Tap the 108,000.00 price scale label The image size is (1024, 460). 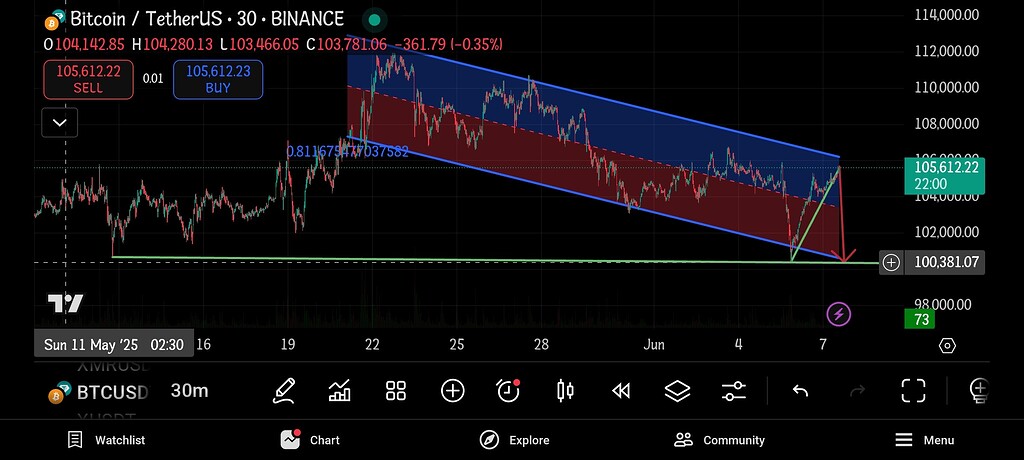(947, 123)
